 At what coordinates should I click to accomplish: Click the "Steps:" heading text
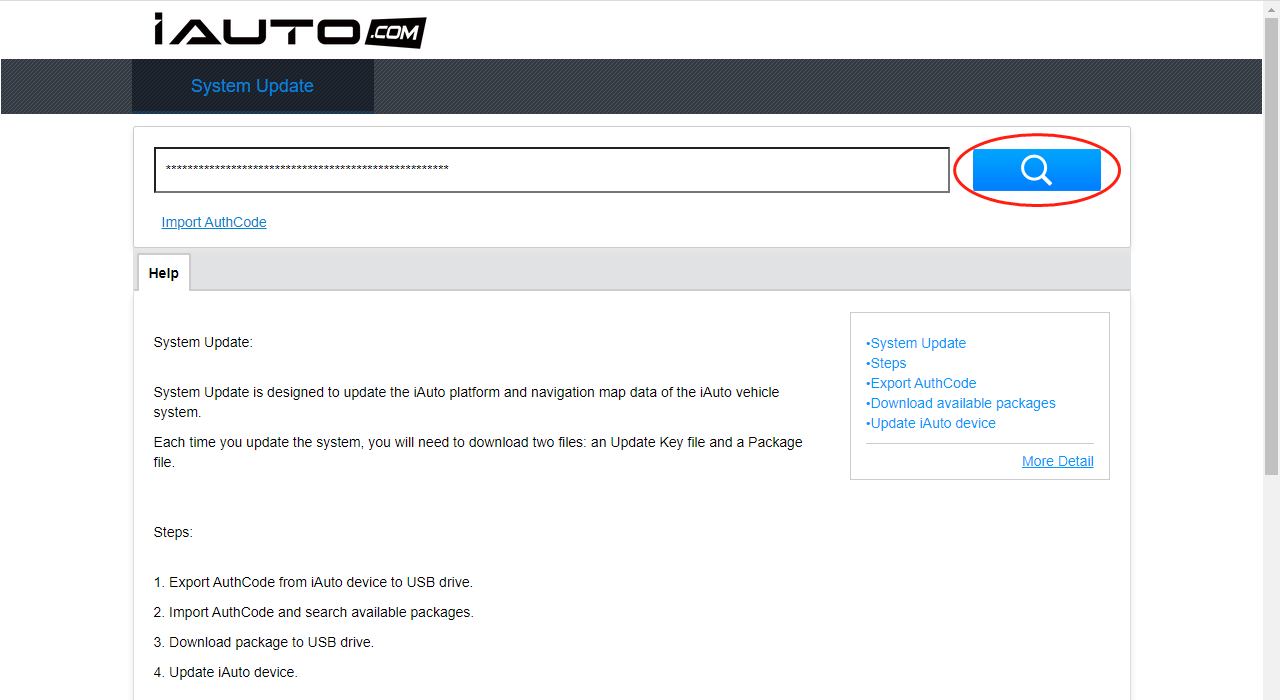(173, 532)
